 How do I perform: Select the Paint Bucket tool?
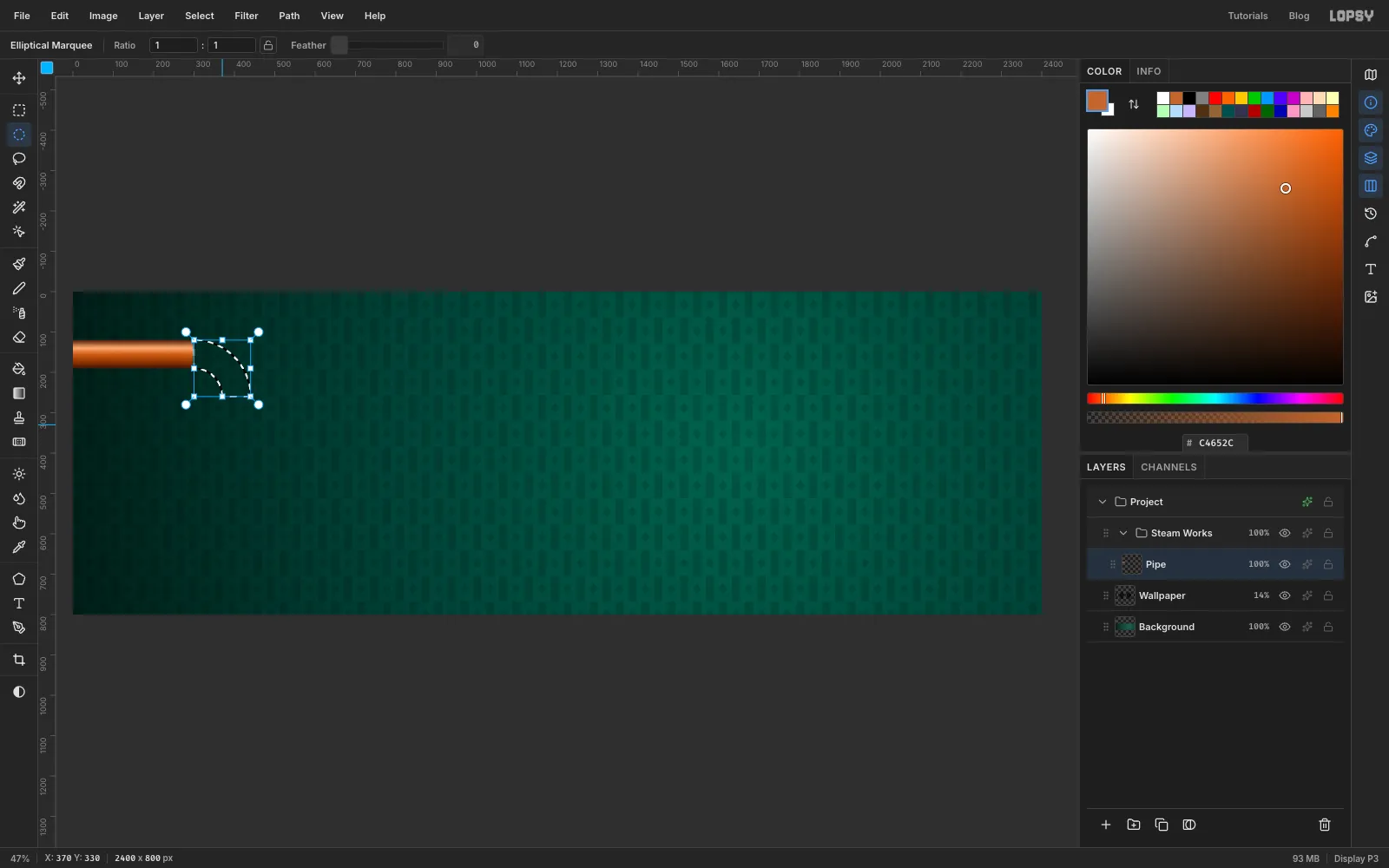pos(19,369)
